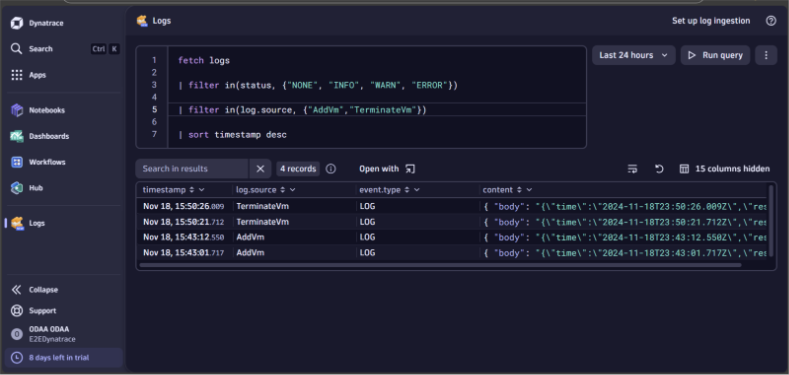Image resolution: width=789 pixels, height=375 pixels.
Task: Click TerminateVm cell in 15:50:26 row
Action: (263, 206)
